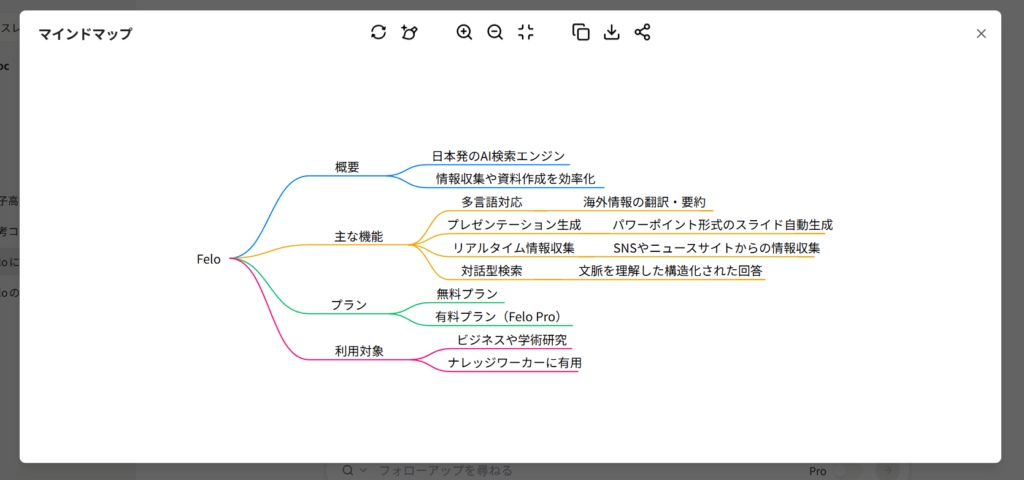Close the マインドマップ dialog

pyautogui.click(x=981, y=33)
